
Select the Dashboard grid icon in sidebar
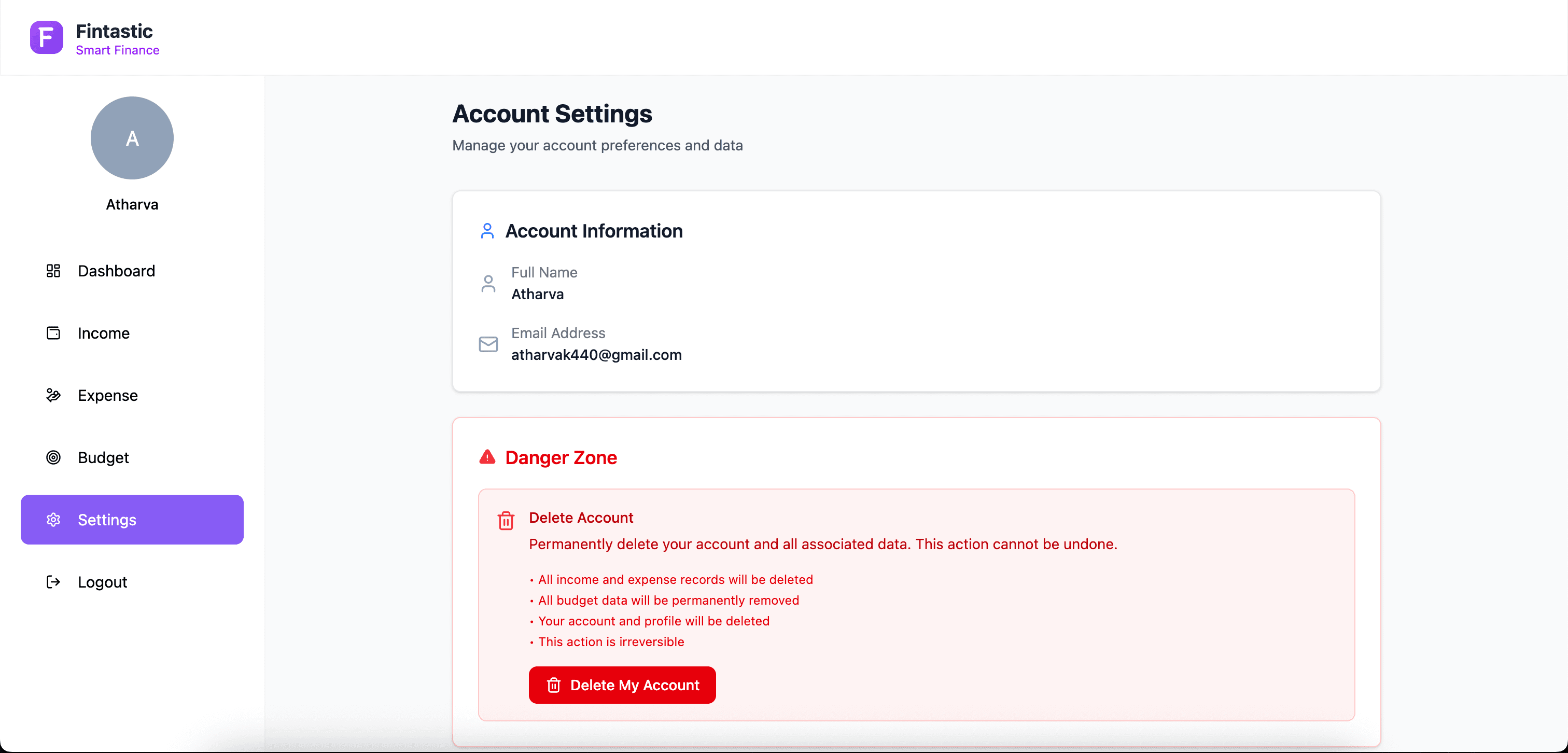click(x=53, y=271)
